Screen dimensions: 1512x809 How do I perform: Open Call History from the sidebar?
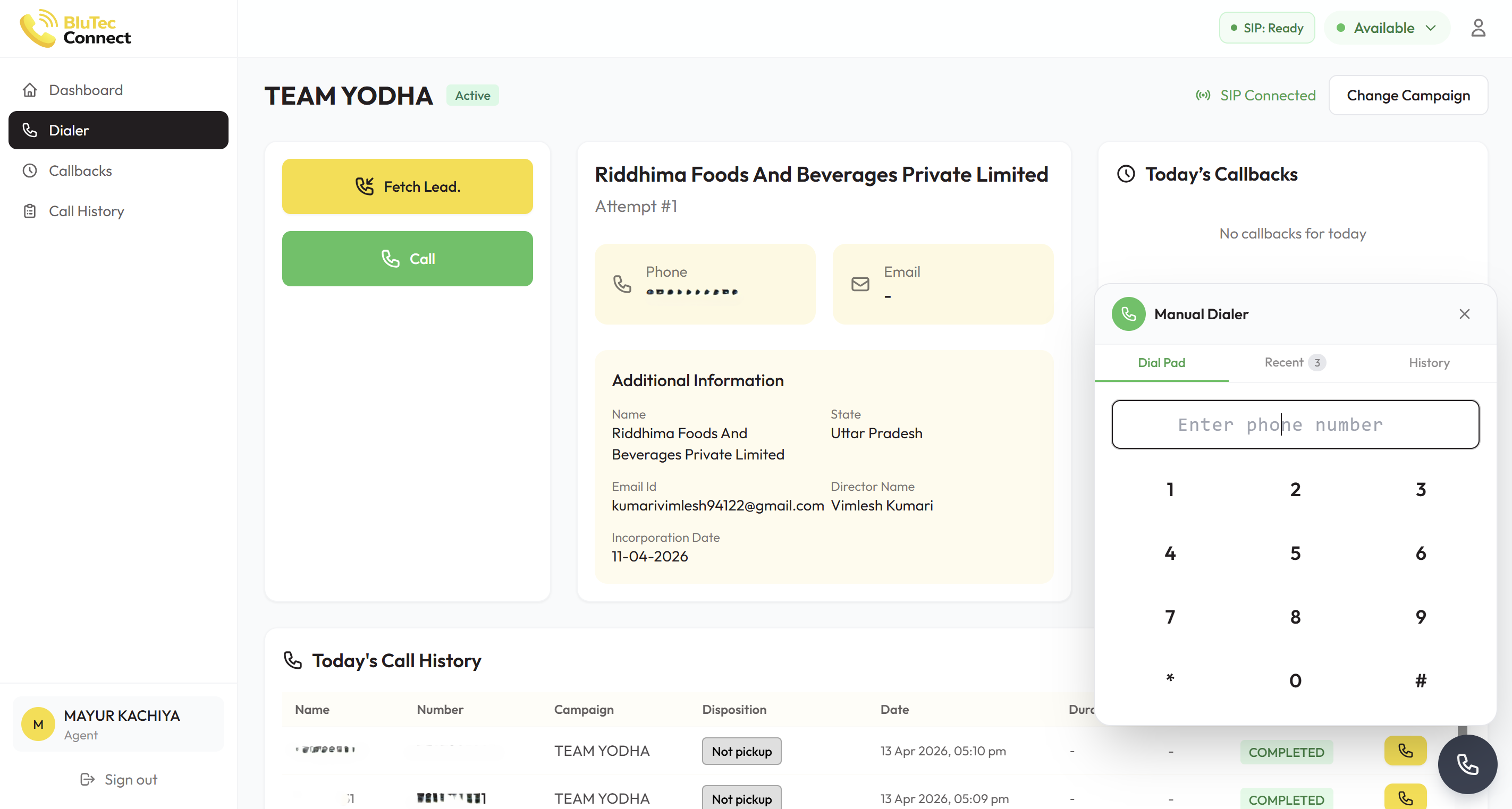click(86, 211)
